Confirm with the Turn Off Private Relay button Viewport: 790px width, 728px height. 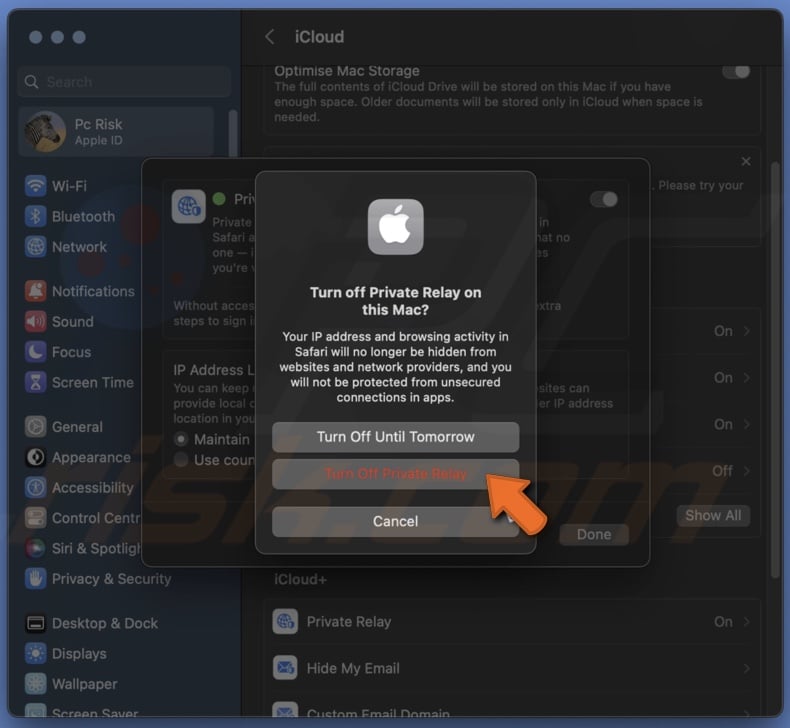point(395,474)
